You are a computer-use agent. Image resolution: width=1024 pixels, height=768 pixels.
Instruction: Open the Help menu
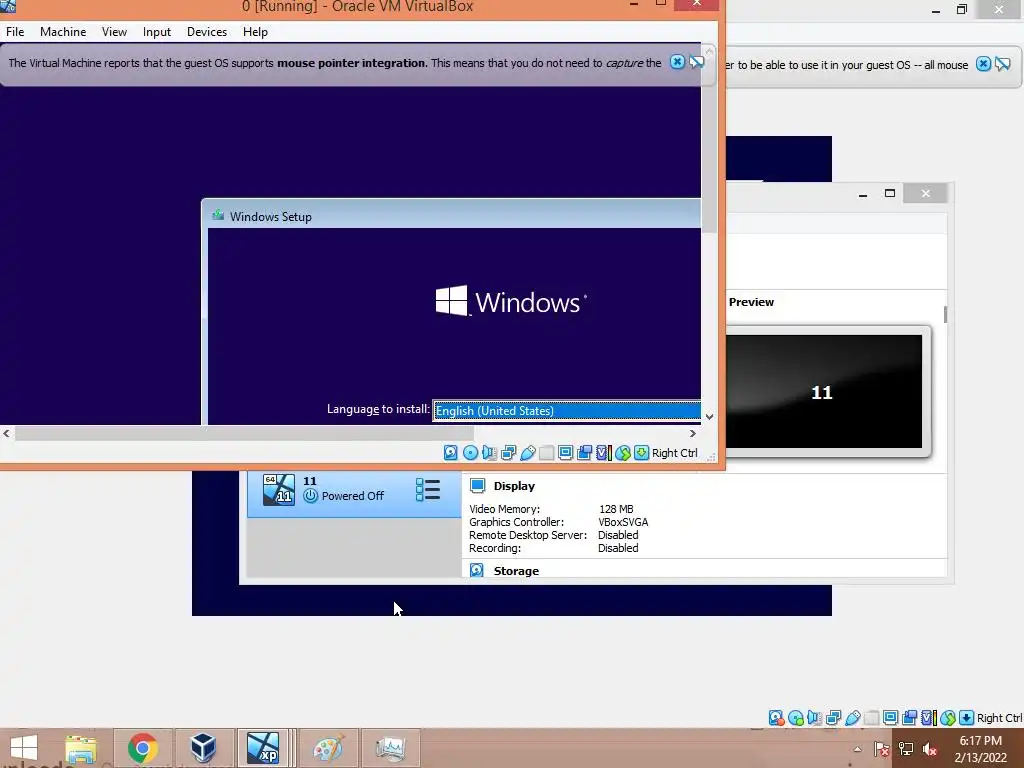(x=255, y=31)
